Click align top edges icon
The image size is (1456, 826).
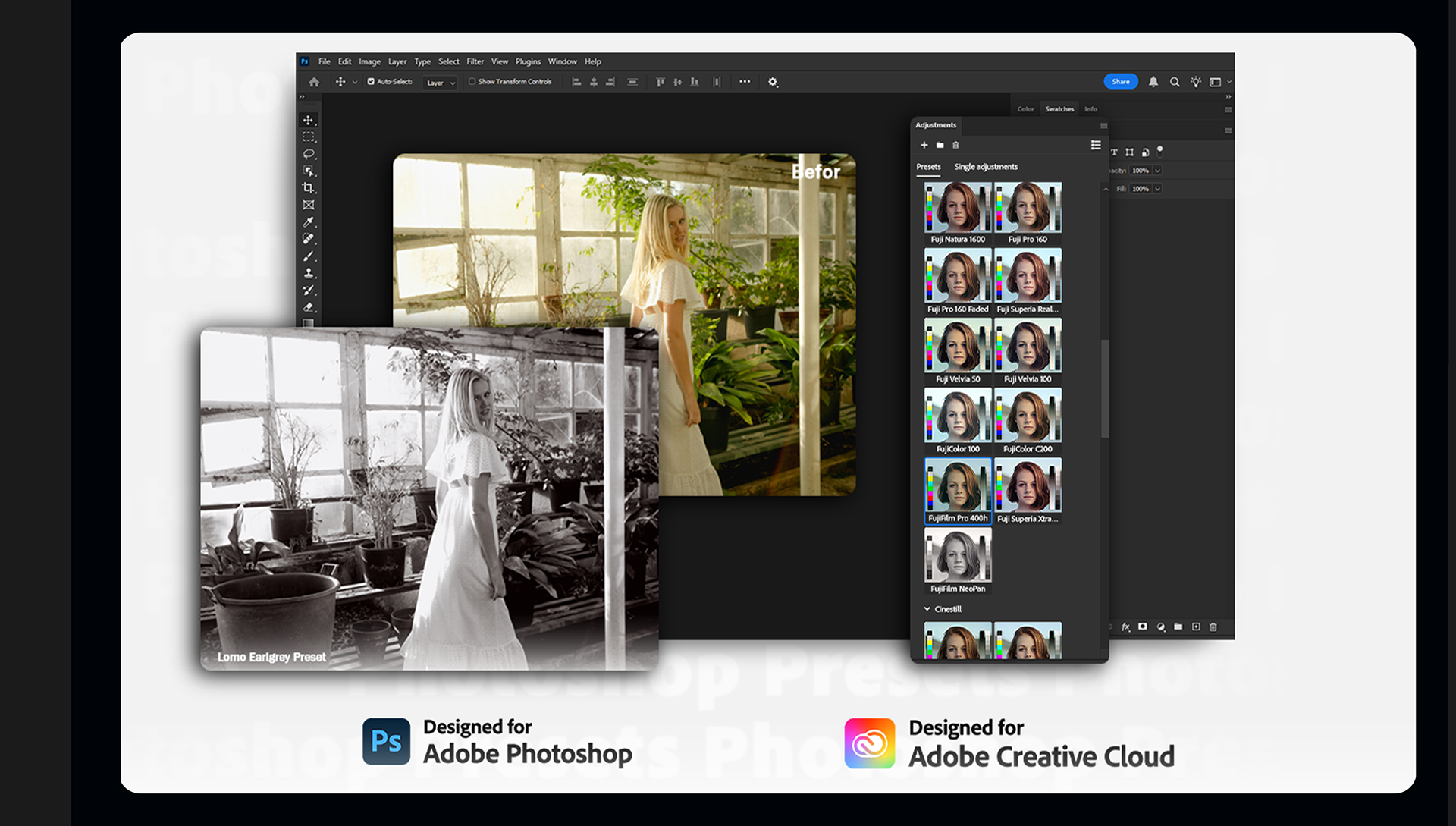point(660,82)
